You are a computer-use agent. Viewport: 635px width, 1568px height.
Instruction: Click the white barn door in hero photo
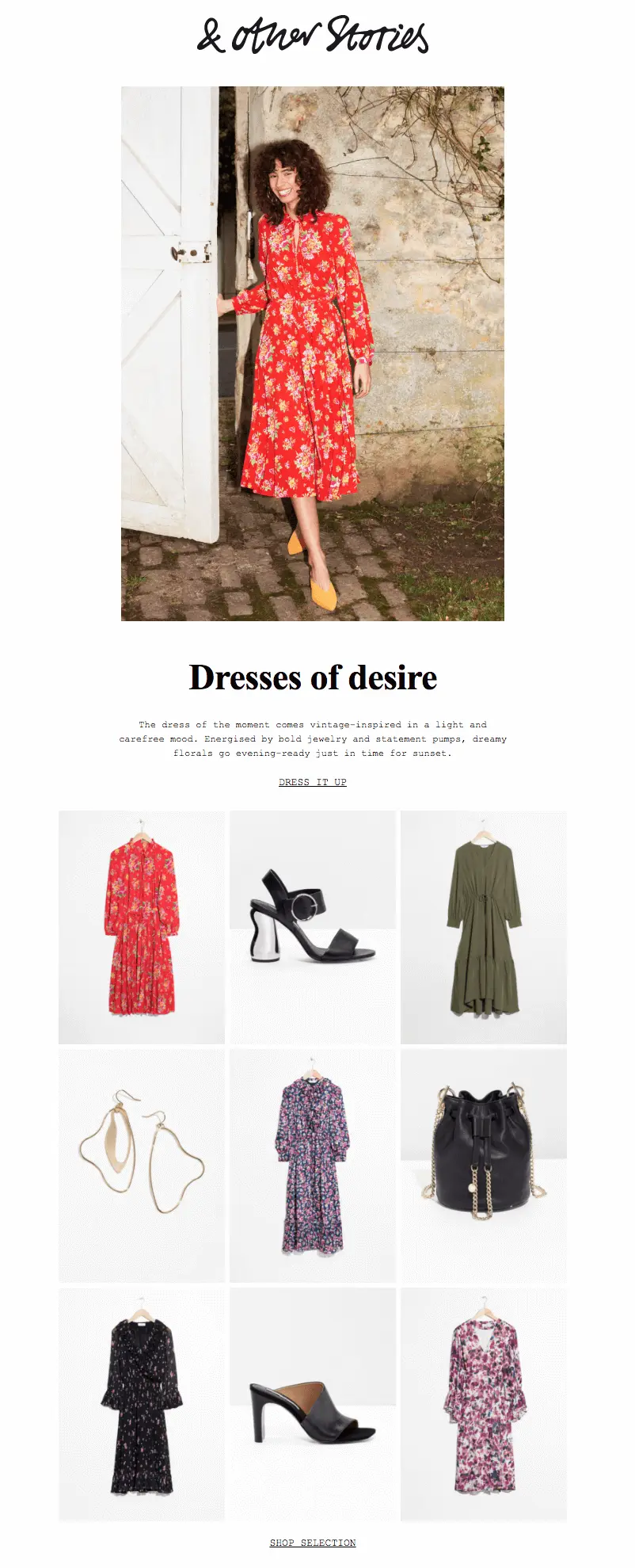tap(169, 313)
